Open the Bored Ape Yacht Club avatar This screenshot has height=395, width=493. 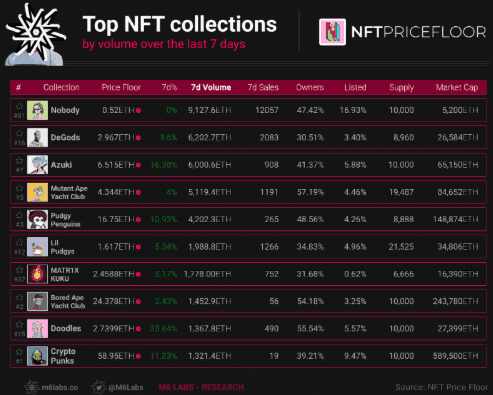tap(37, 301)
